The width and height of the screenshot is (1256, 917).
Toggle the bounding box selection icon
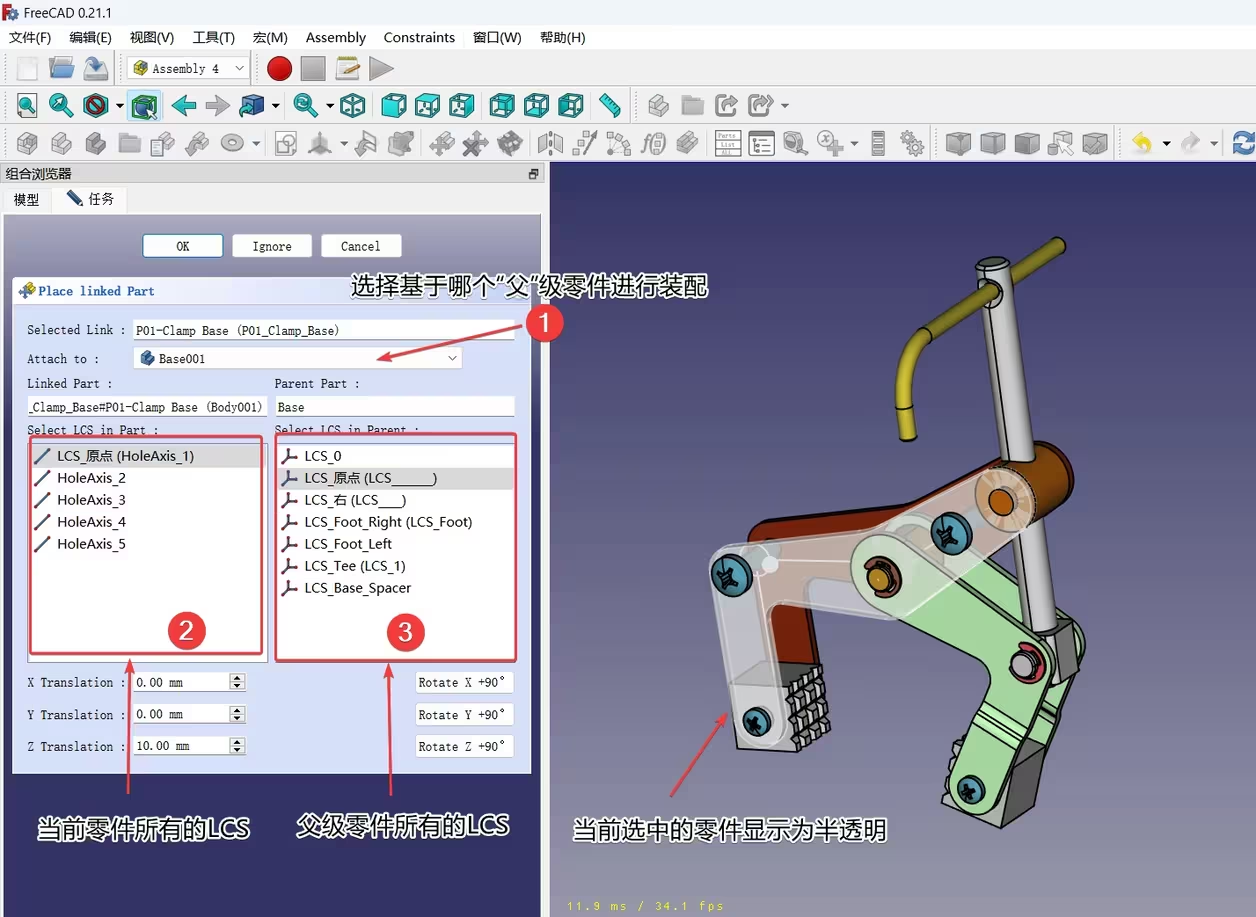[x=145, y=105]
